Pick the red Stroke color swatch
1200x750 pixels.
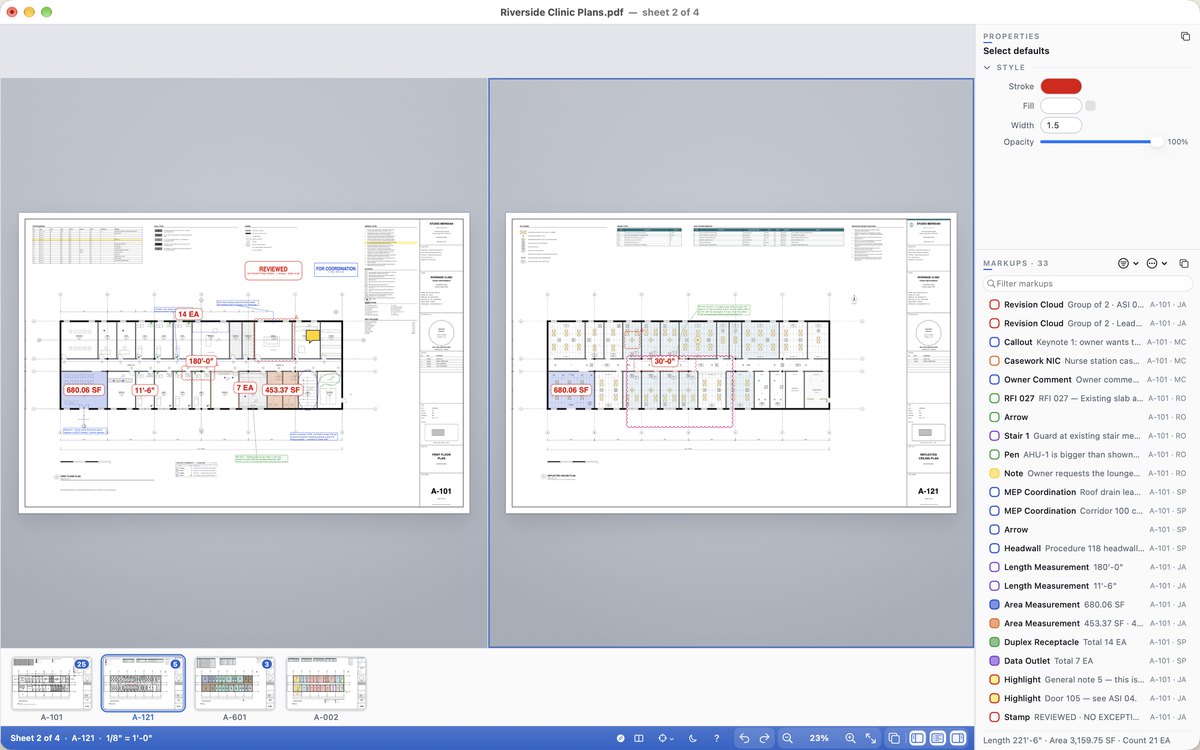1061,87
